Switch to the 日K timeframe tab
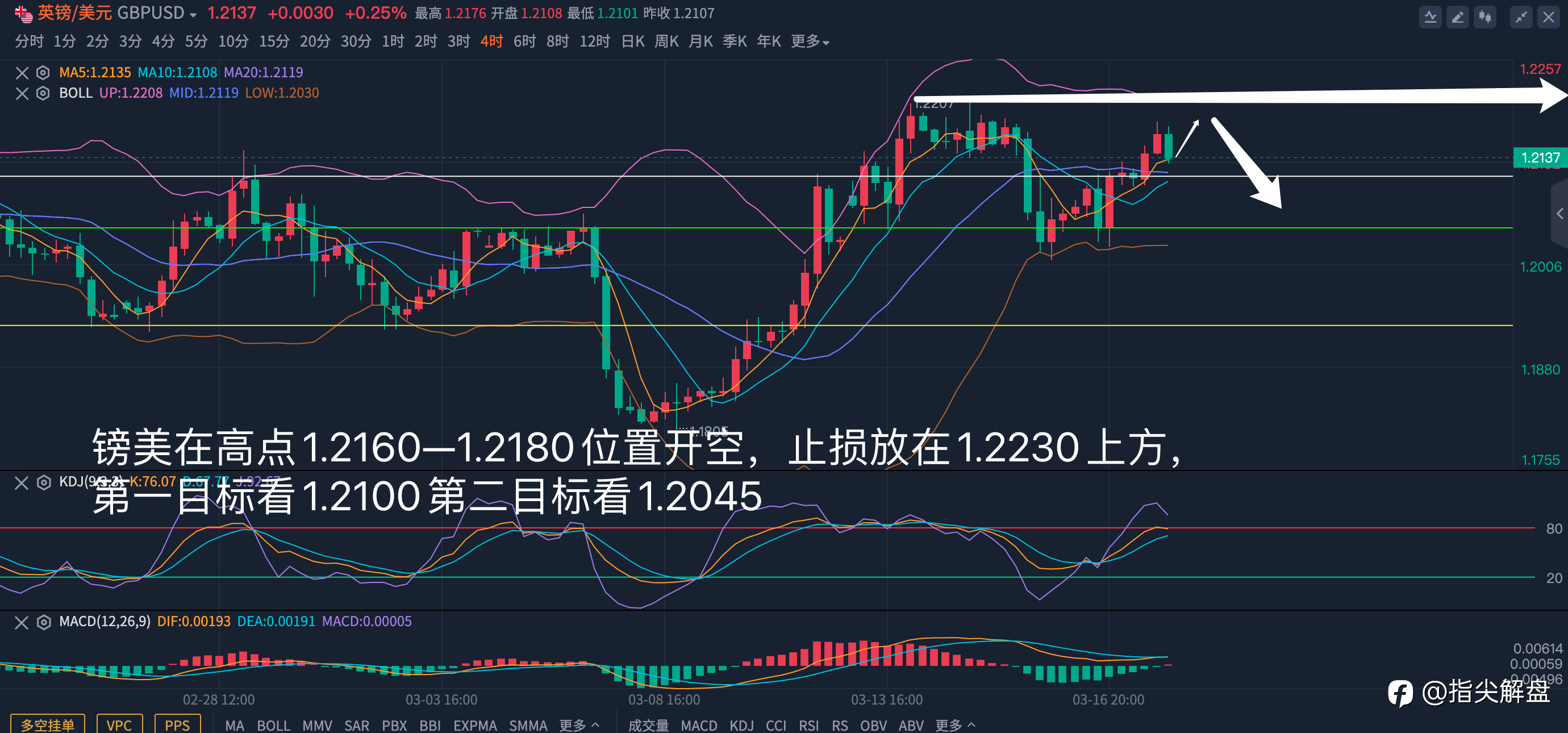This screenshot has height=733, width=1568. tap(633, 41)
